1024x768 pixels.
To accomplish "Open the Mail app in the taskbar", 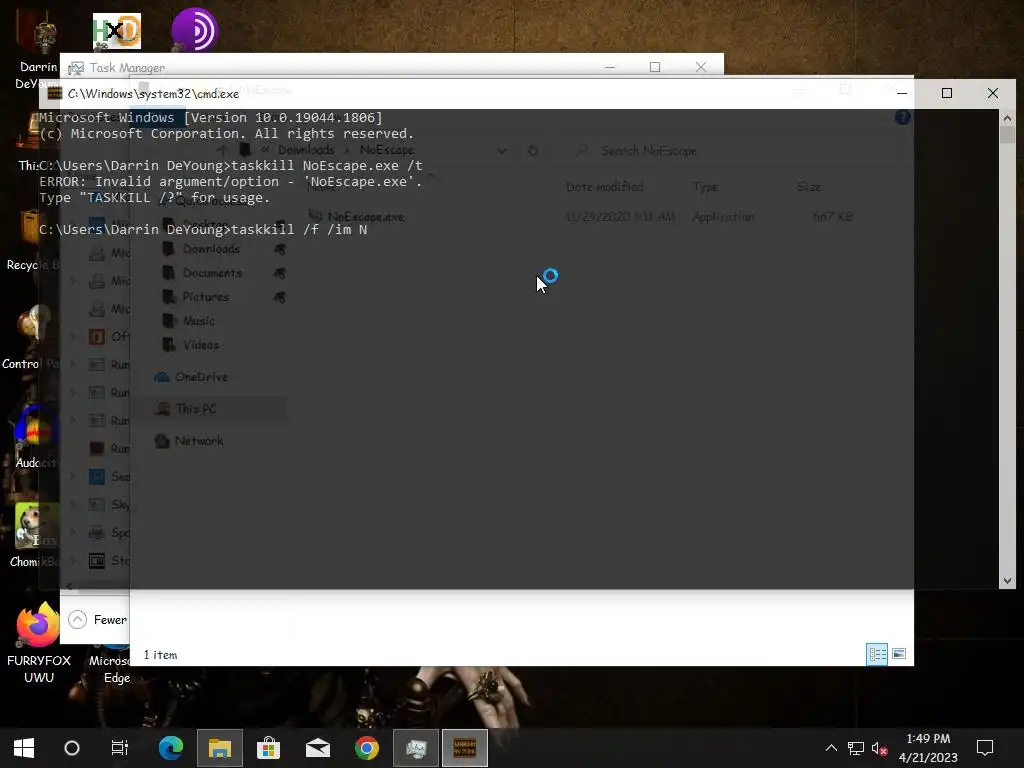I will pyautogui.click(x=318, y=748).
